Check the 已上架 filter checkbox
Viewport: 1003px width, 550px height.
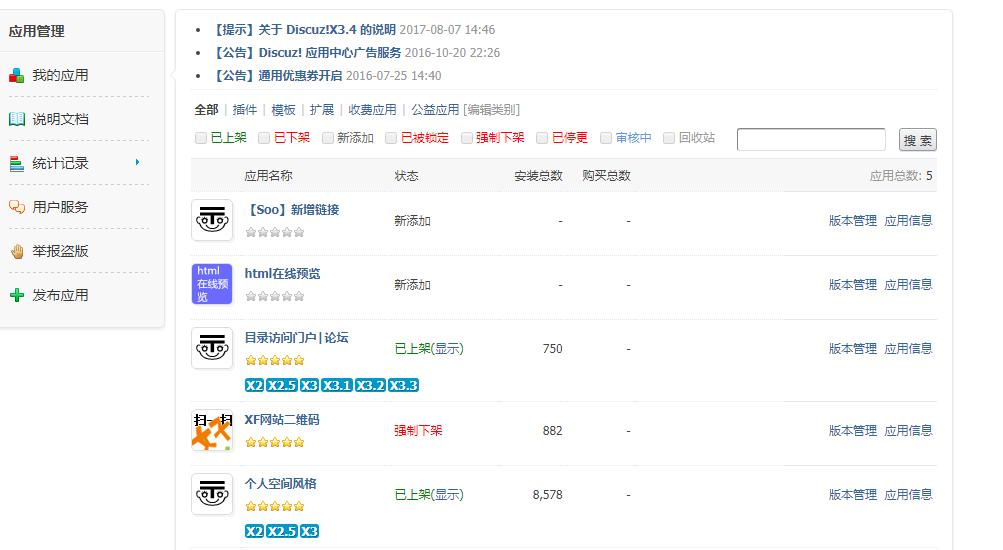(x=201, y=138)
